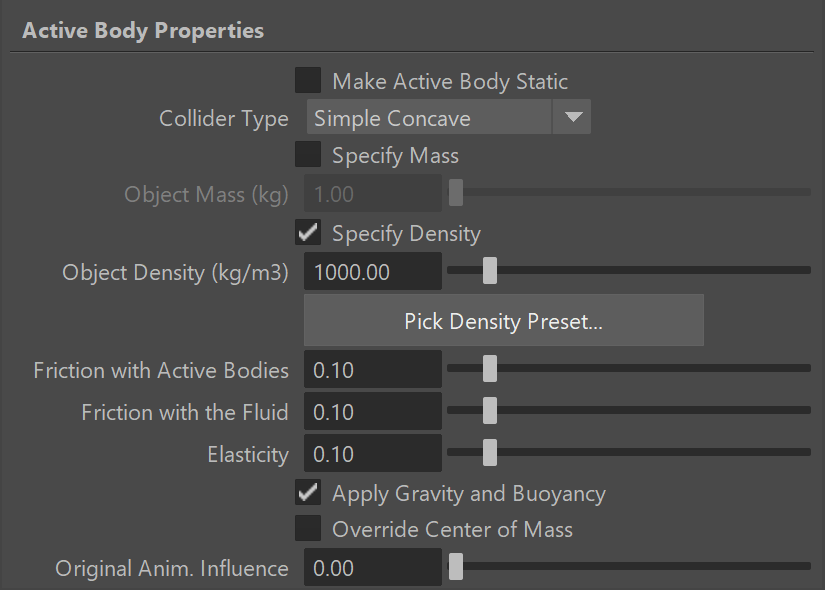The image size is (825, 590).
Task: Click the Friction with Active Bodies slider handle
Action: point(490,368)
